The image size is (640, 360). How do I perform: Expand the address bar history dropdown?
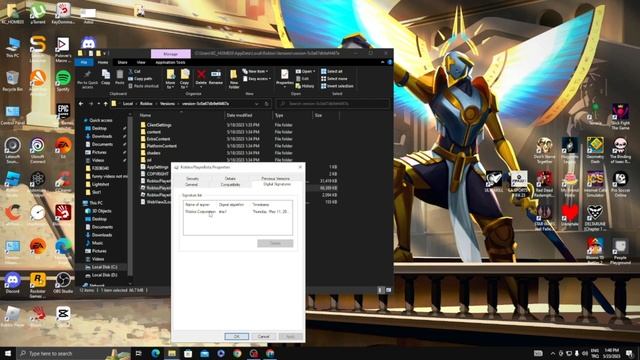click(x=257, y=104)
